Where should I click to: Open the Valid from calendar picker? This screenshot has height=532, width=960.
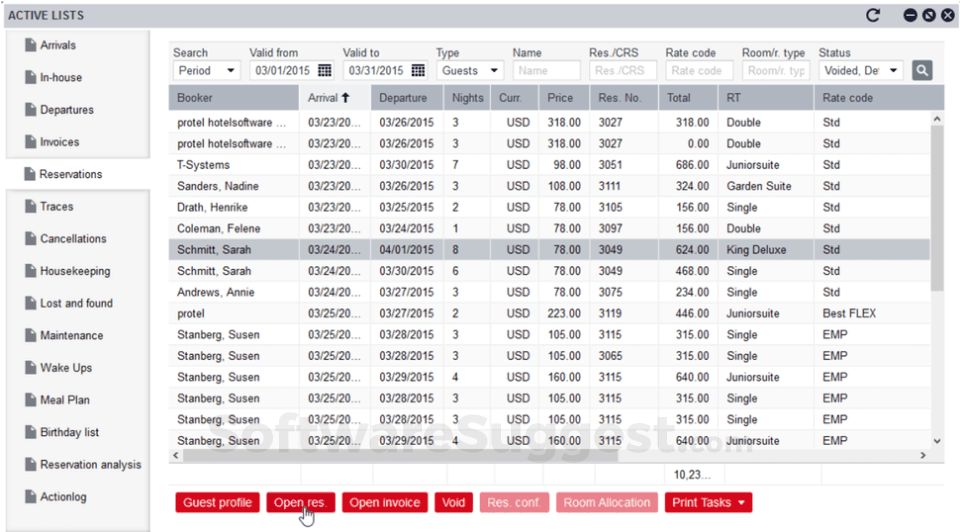324,71
